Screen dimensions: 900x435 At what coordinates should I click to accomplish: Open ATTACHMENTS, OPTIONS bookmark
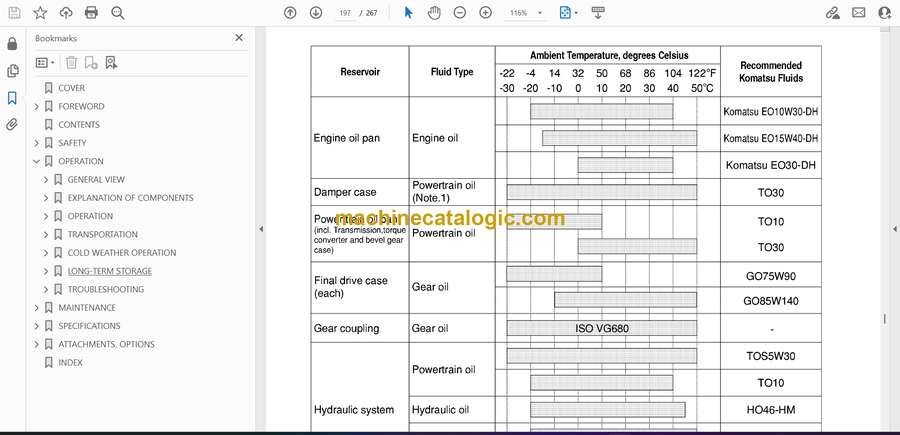(106, 344)
